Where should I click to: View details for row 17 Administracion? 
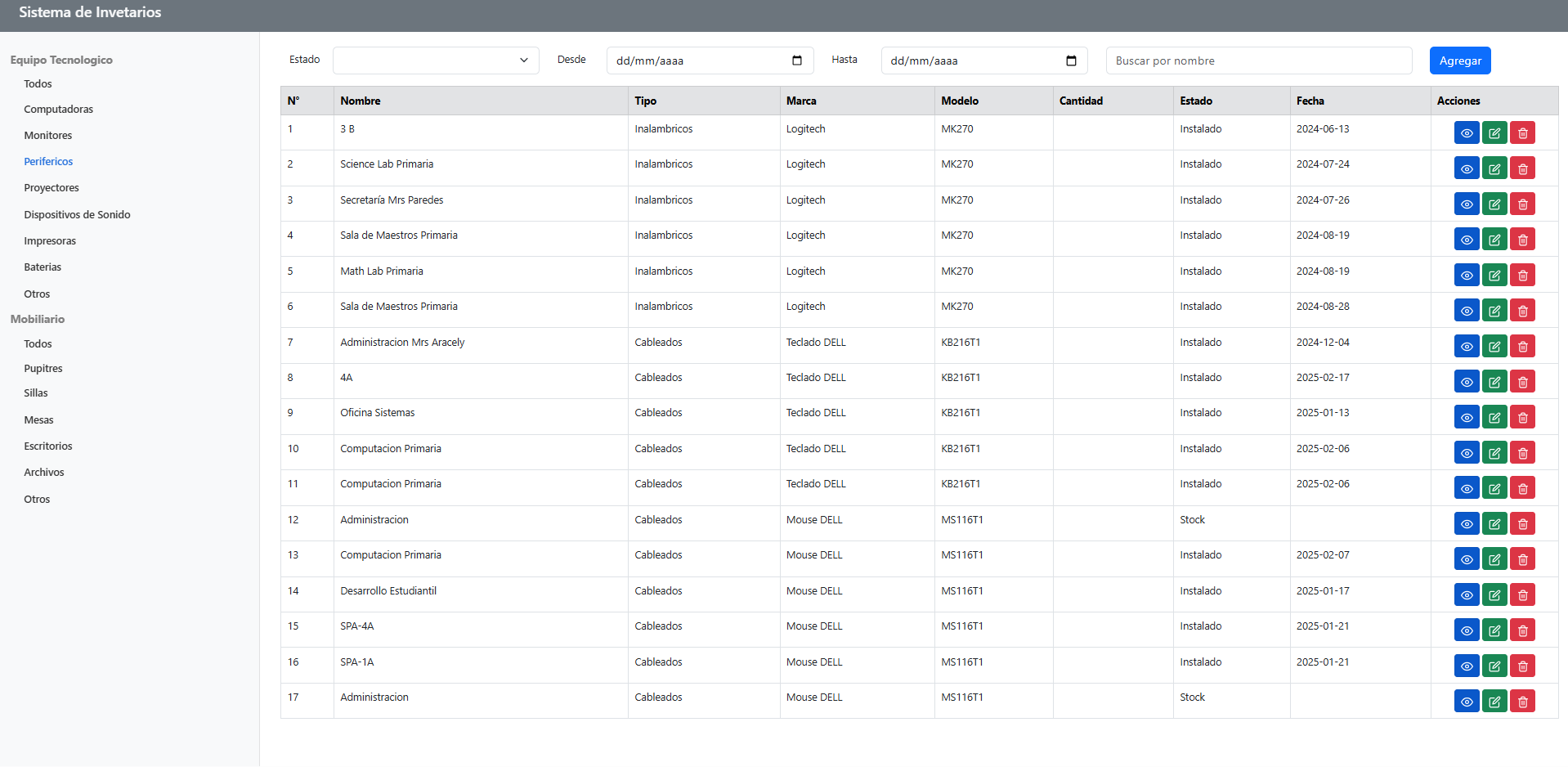pos(1466,702)
